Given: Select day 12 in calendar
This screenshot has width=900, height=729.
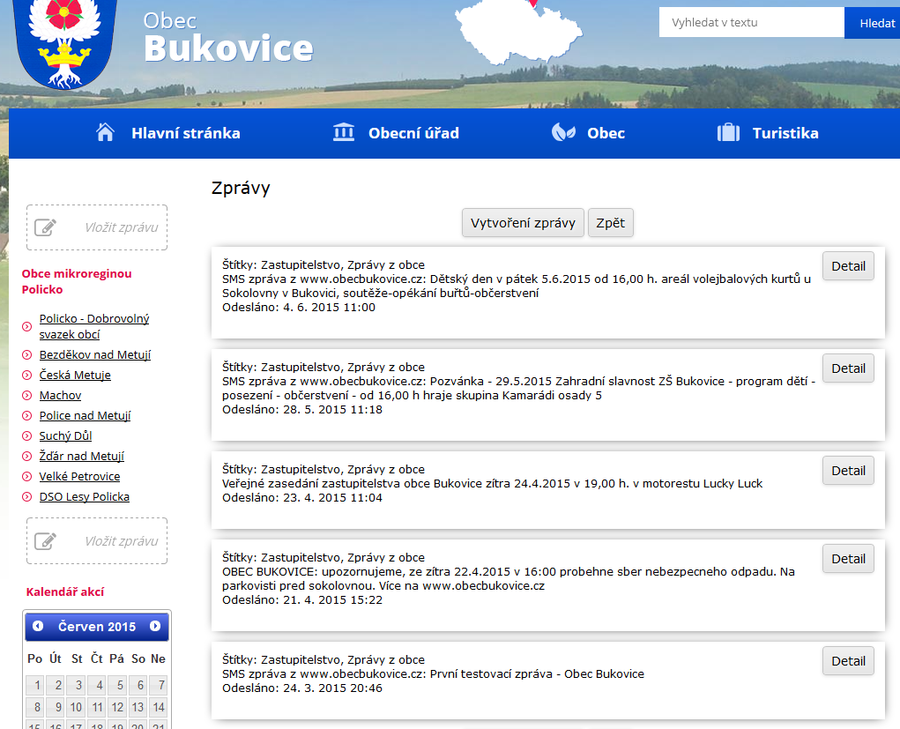Looking at the screenshot, I should tap(118, 707).
